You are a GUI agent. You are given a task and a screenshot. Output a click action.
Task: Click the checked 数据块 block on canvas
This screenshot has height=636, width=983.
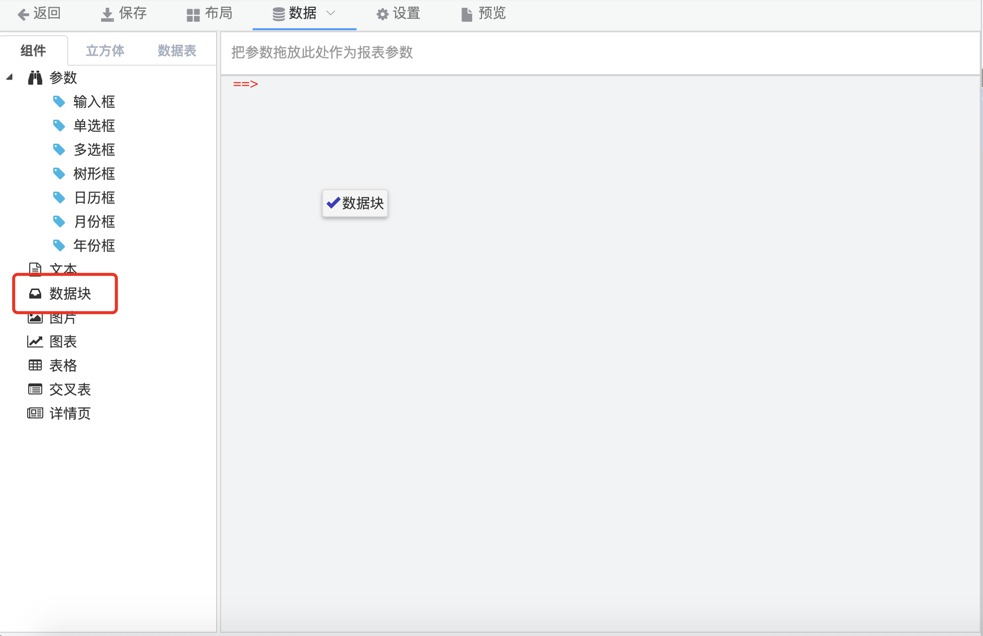click(355, 204)
